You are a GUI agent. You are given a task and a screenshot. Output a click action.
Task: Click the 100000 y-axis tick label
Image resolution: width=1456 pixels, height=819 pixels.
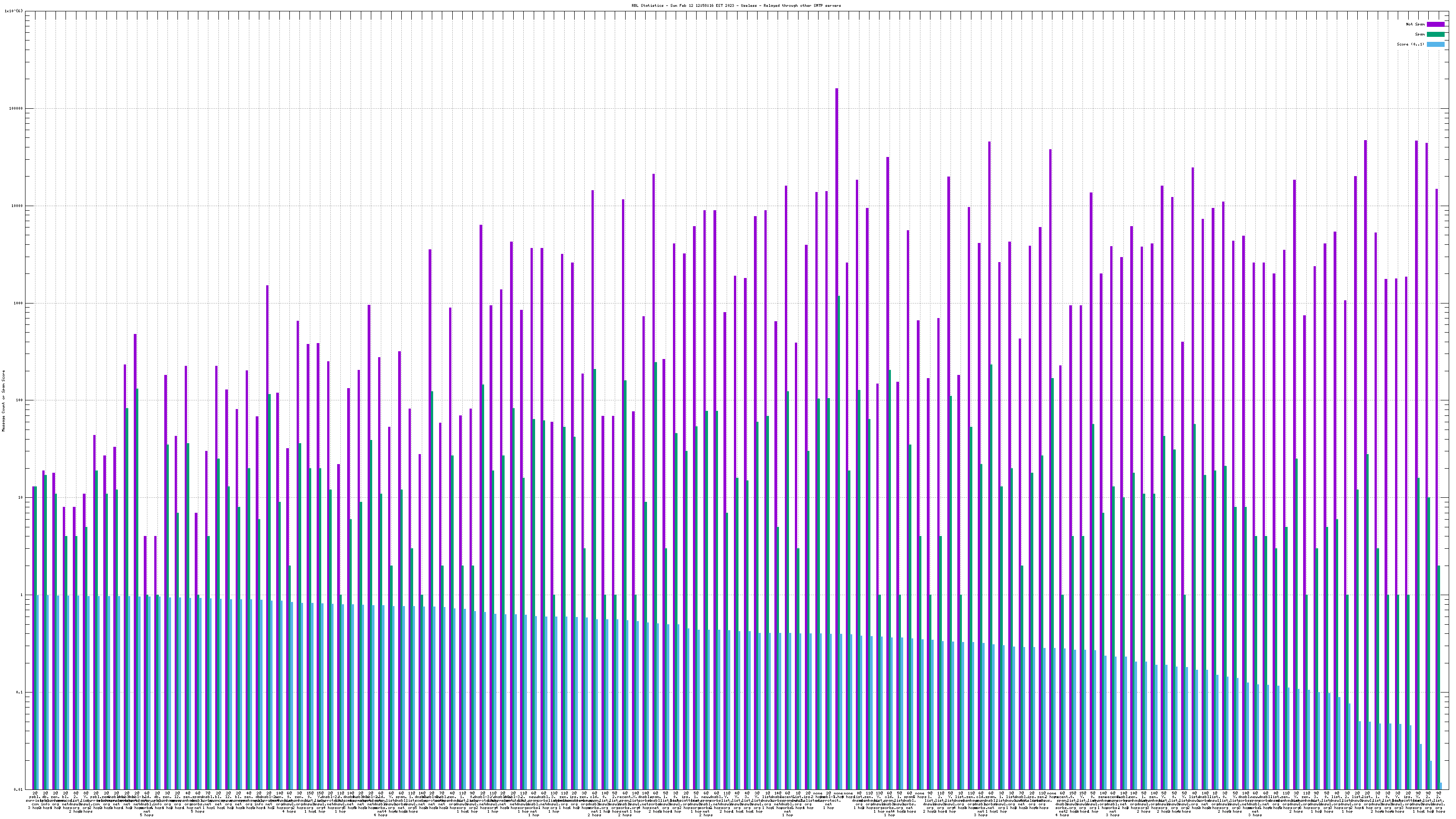click(x=16, y=109)
